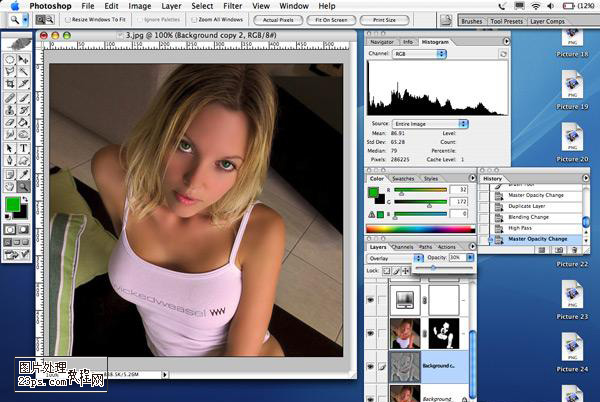Enable Resize Windows To Fit checkbox
This screenshot has width=600, height=402.
pyautogui.click(x=68, y=20)
